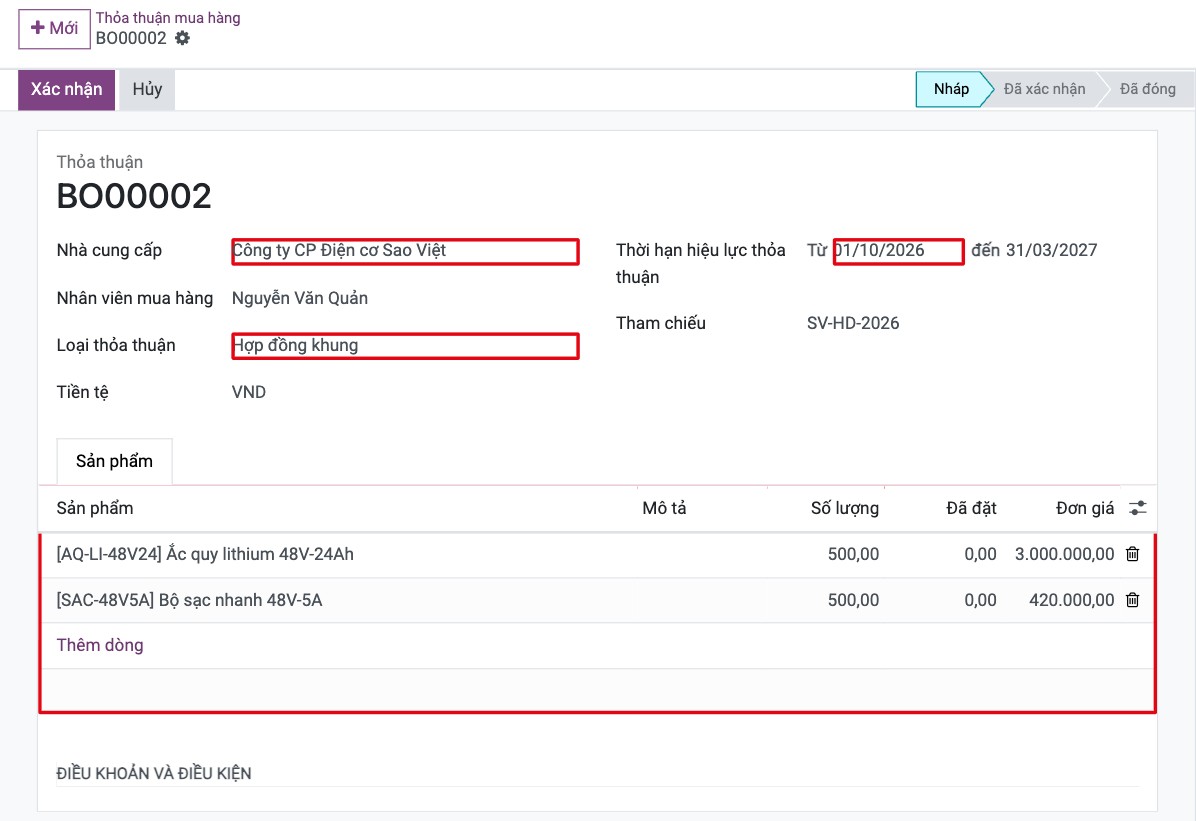Image resolution: width=1196 pixels, height=821 pixels.
Task: Select the Nháp status stage
Action: pyautogui.click(x=950, y=89)
